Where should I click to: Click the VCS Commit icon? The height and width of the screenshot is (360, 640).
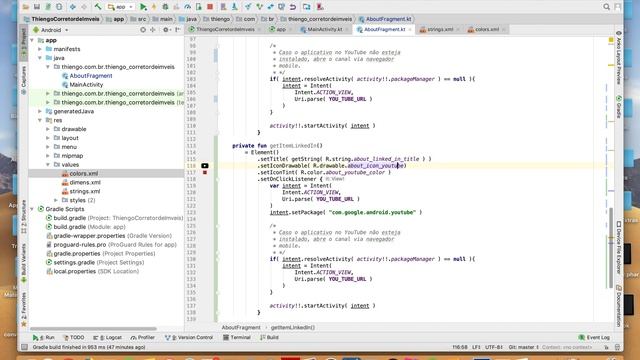[x=259, y=7]
